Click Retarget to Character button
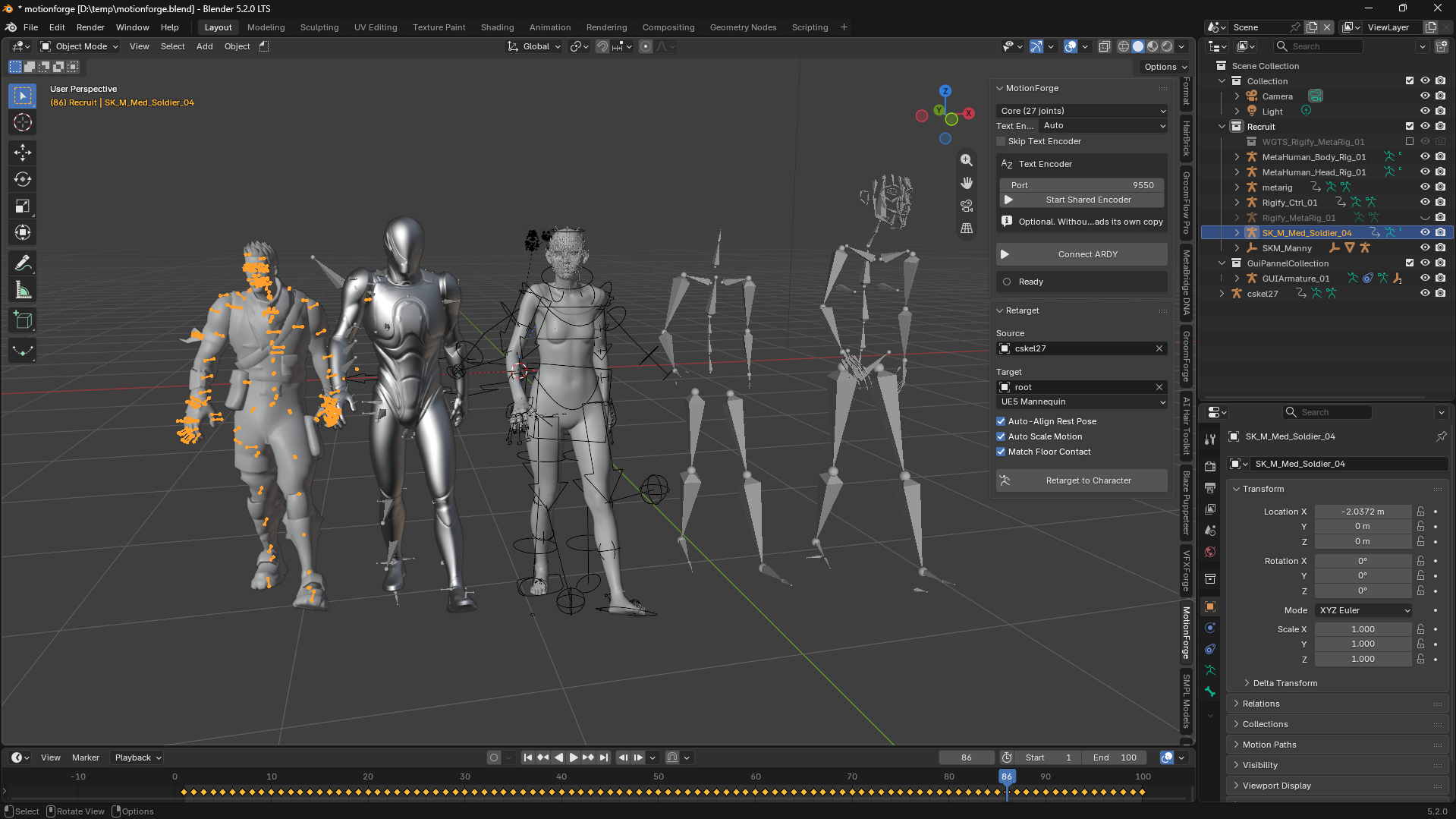The width and height of the screenshot is (1456, 819). point(1082,480)
